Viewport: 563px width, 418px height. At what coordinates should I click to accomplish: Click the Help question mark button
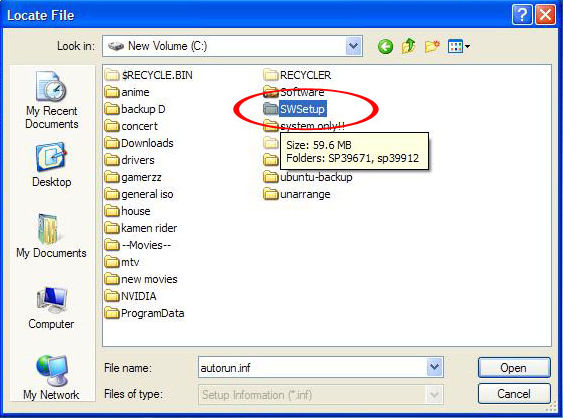pos(522,15)
